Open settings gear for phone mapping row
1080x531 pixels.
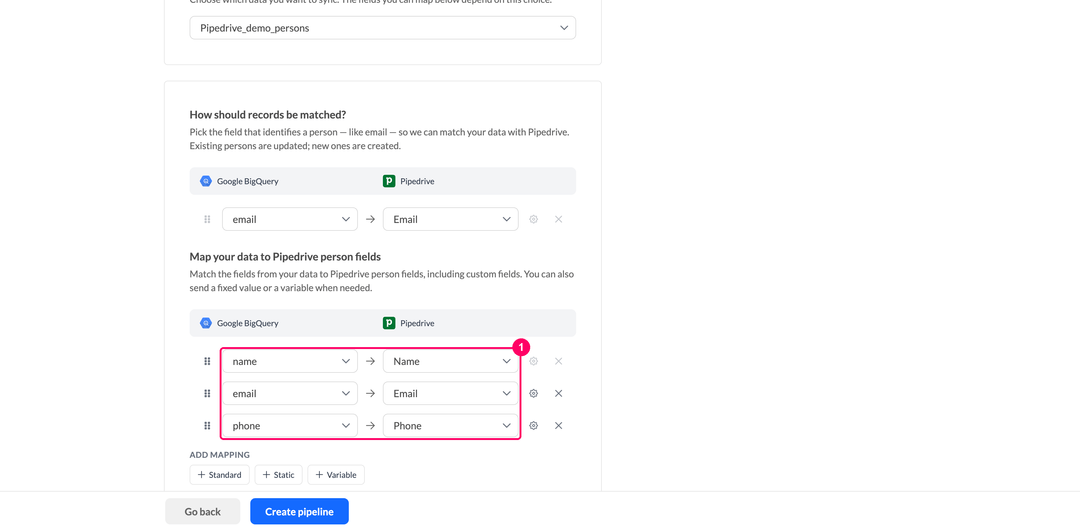click(533, 426)
